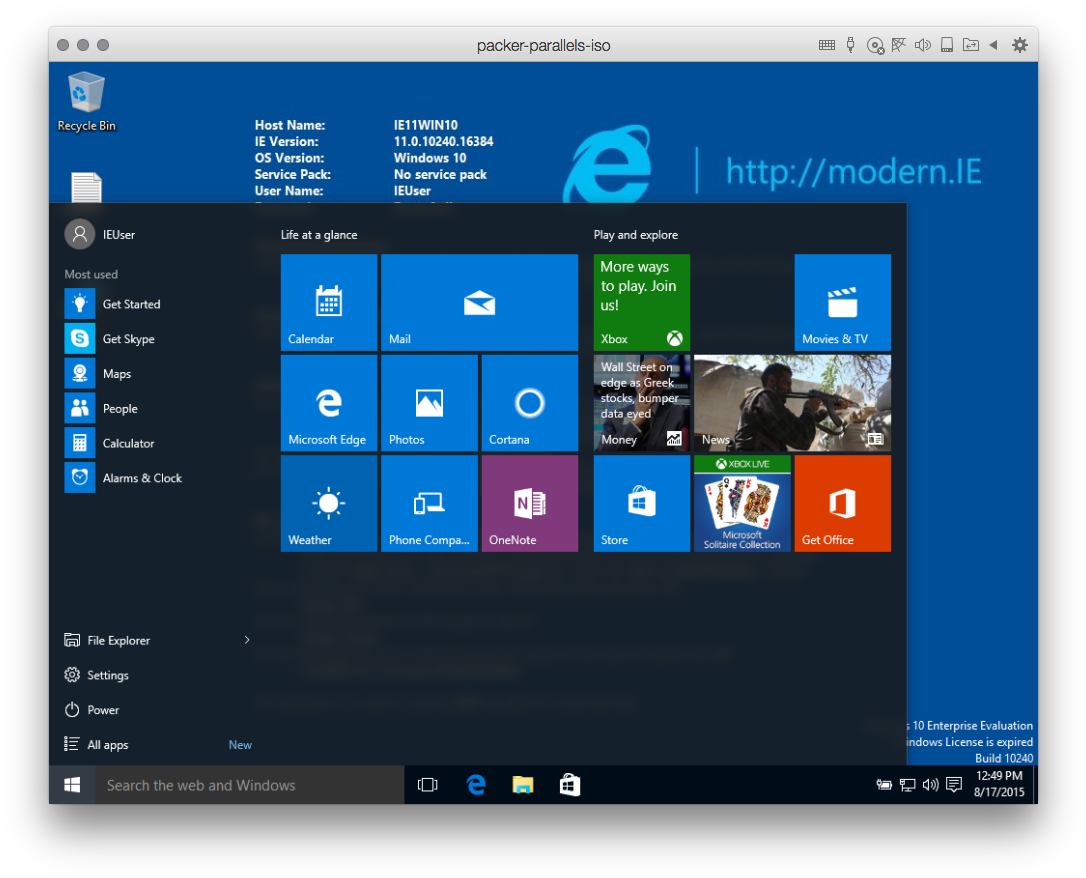Launch Microsoft Edge from the Start tiles
1086x878 pixels.
(328, 402)
